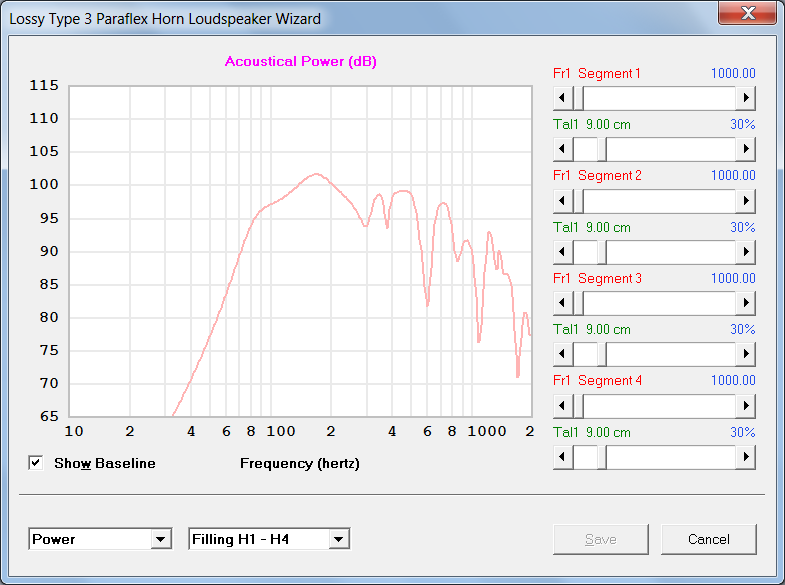Click the Tal1 slider thumb under Segment 2
Screen dimensions: 785x585
tap(602, 252)
